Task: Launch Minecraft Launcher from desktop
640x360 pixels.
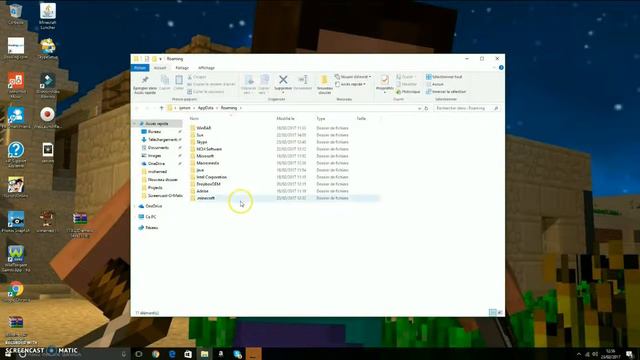Action: [x=48, y=16]
